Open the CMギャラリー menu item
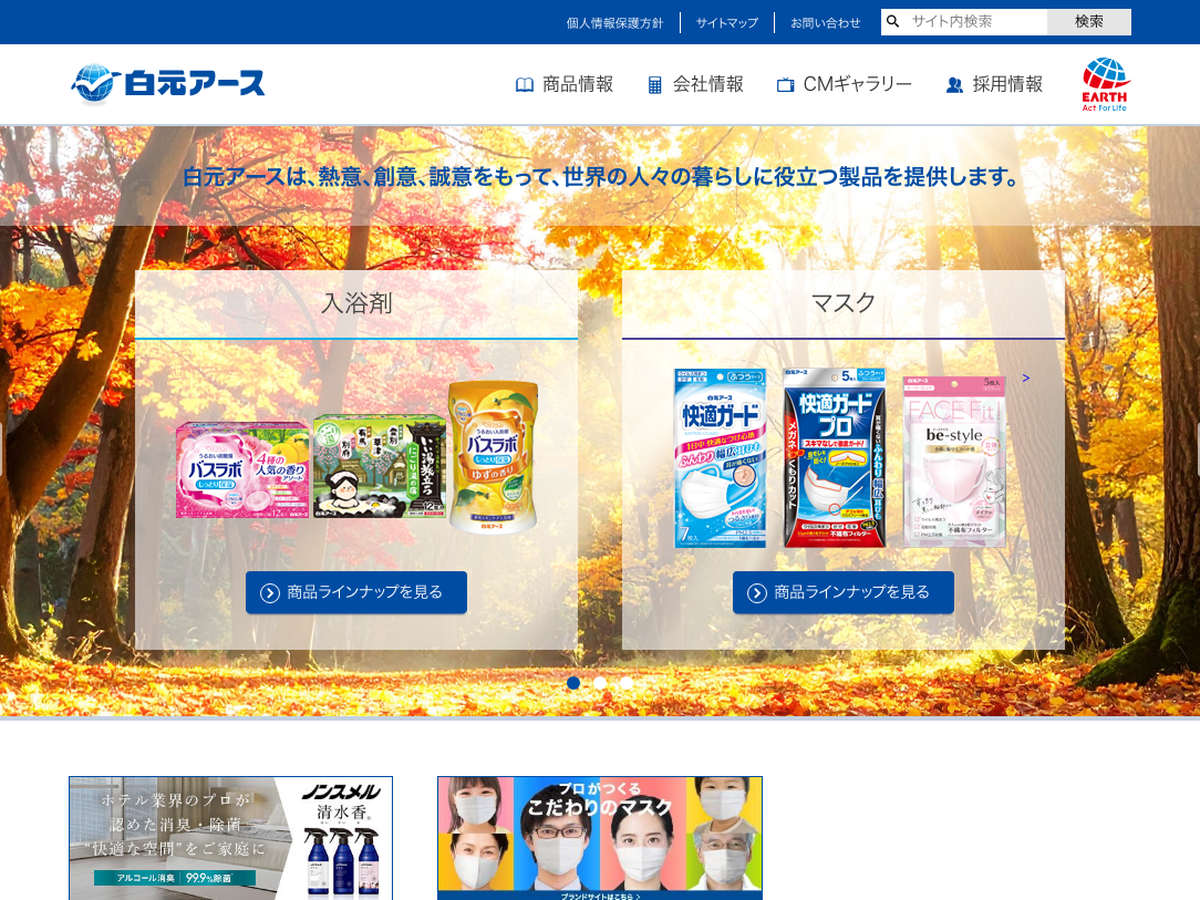The width and height of the screenshot is (1200, 900). pyautogui.click(x=844, y=85)
